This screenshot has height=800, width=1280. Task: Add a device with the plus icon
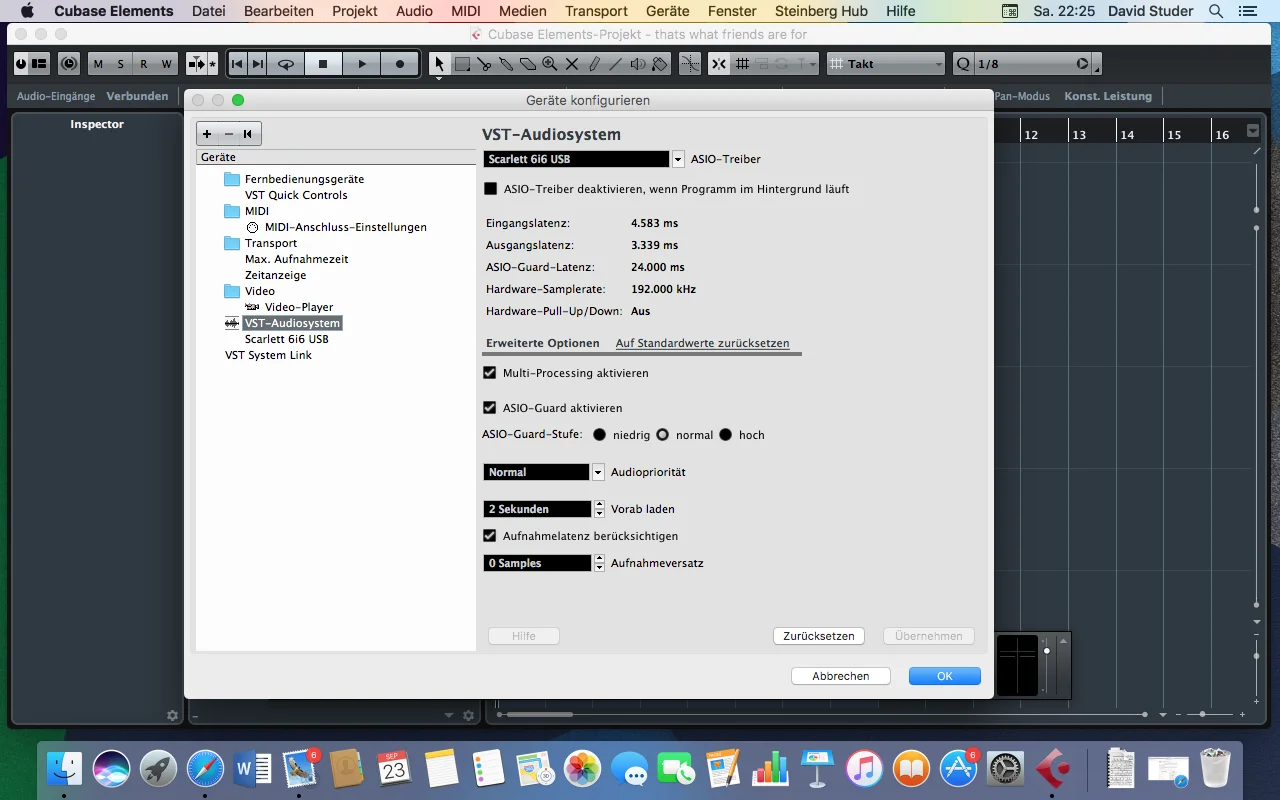[x=207, y=134]
